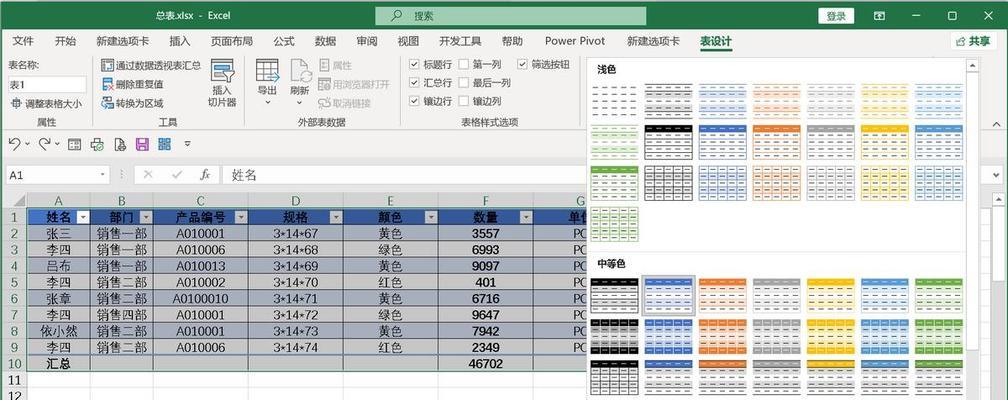Open the 数量 column filter dropdown

526,217
